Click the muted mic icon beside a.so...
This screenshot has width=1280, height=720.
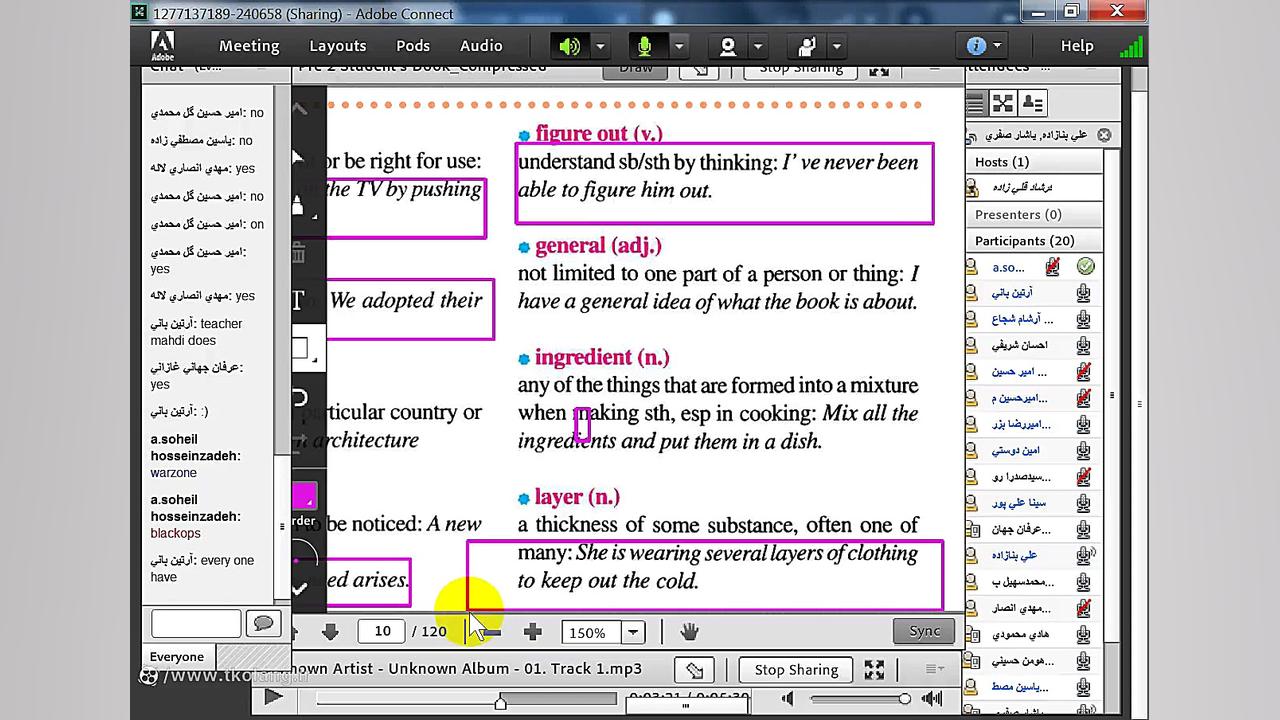1053,267
